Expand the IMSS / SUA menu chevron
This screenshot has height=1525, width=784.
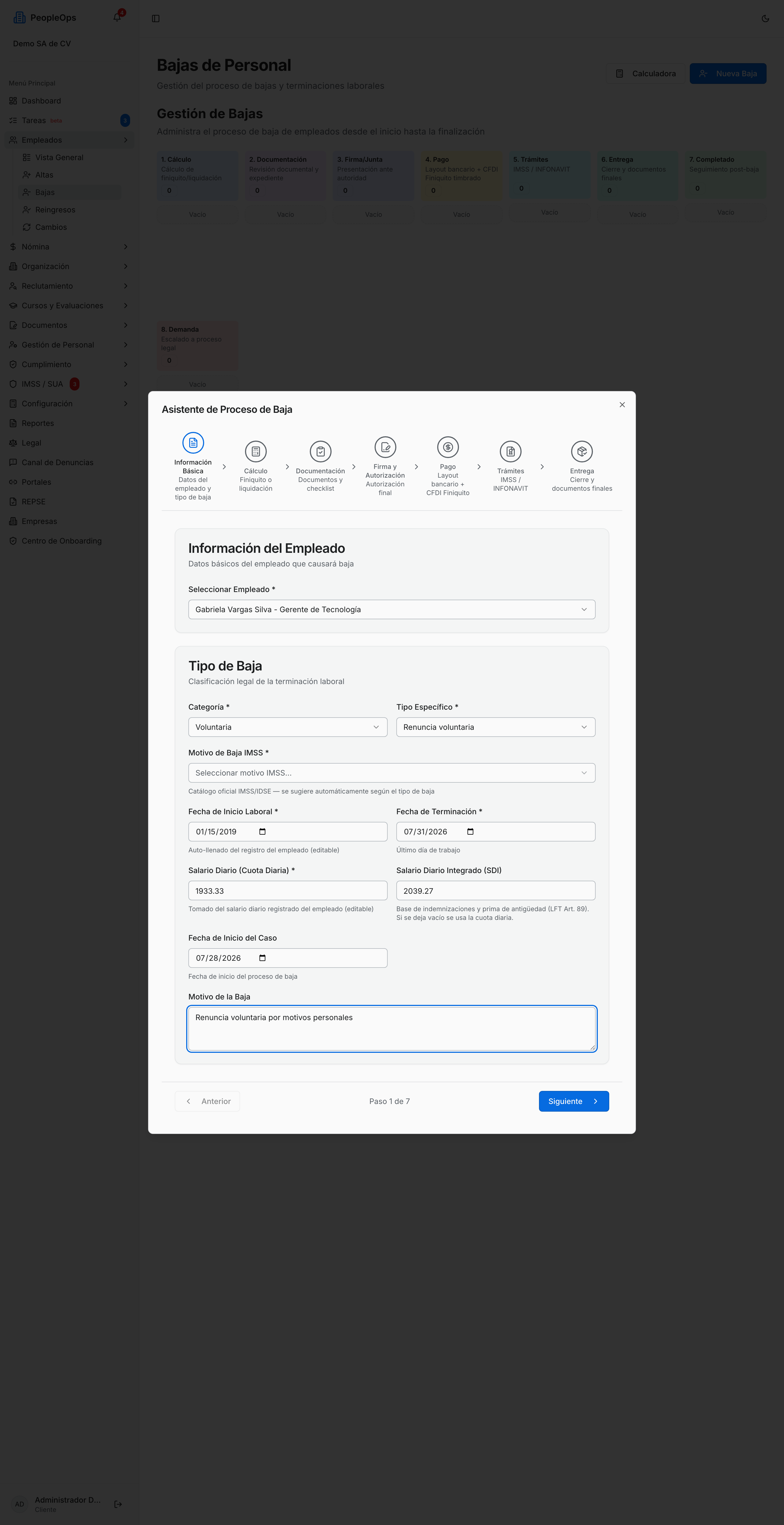point(125,384)
